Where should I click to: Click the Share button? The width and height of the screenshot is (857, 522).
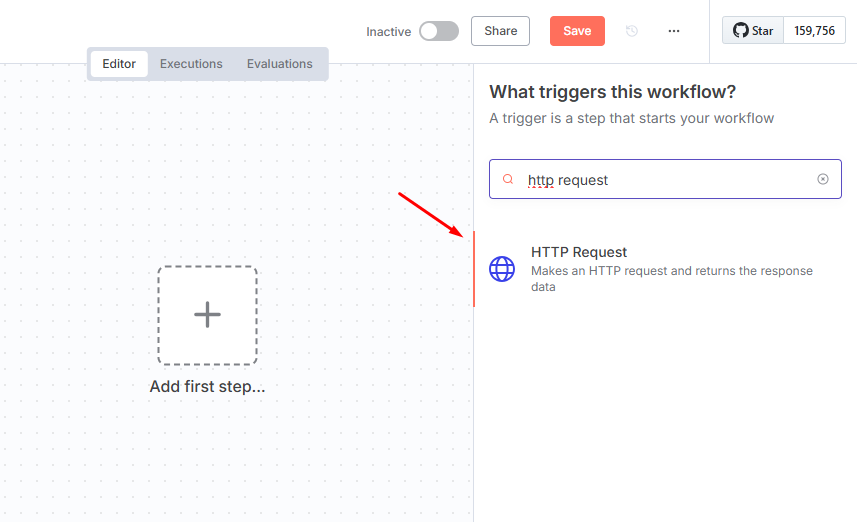click(500, 31)
